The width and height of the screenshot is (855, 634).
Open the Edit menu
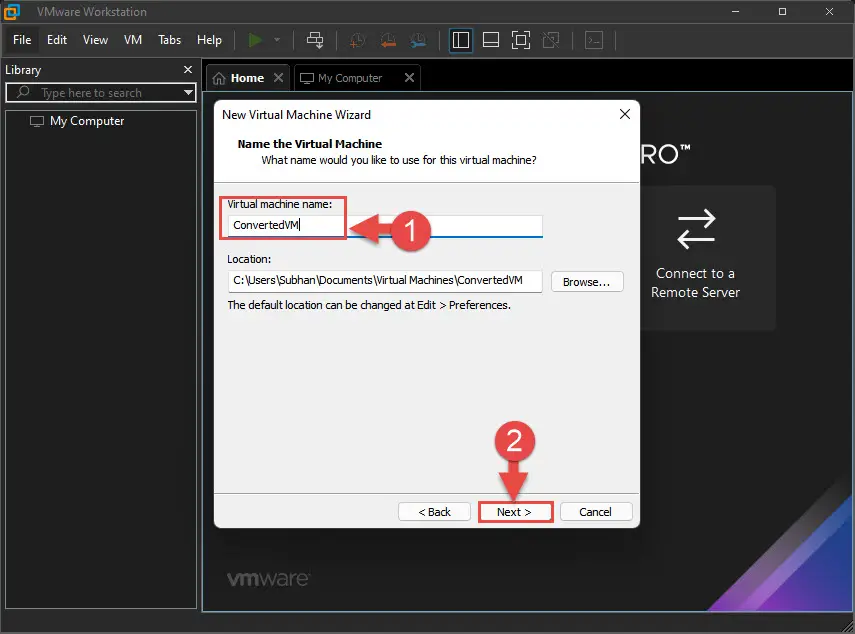coord(57,40)
